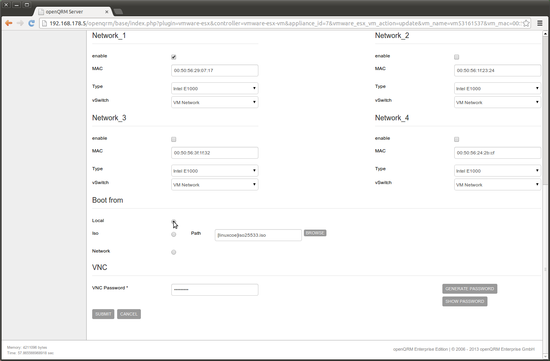Click the Network_3 MAC address field
The width and height of the screenshot is (550, 361).
pos(215,153)
